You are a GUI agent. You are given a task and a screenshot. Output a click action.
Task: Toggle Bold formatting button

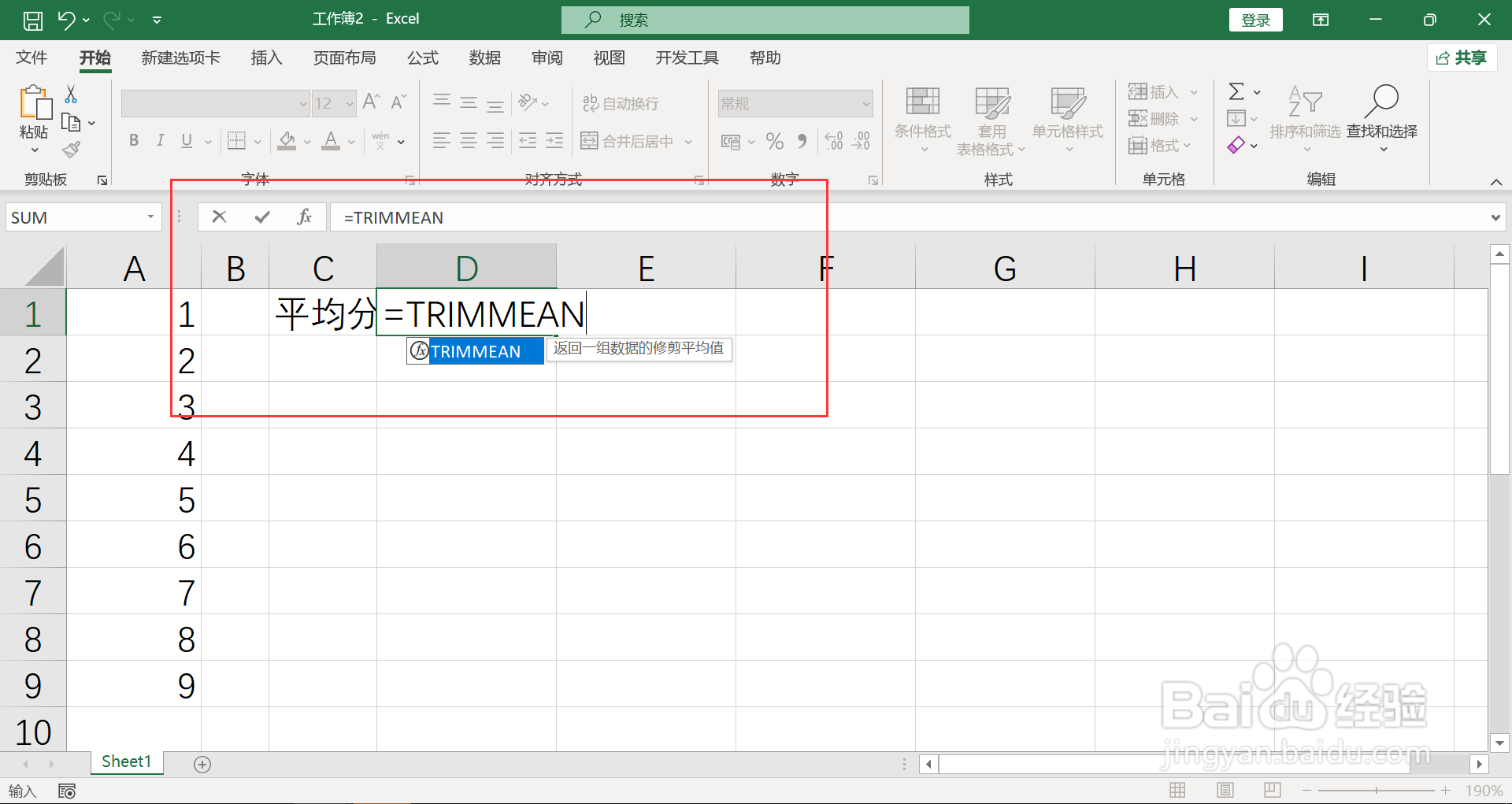pyautogui.click(x=134, y=141)
